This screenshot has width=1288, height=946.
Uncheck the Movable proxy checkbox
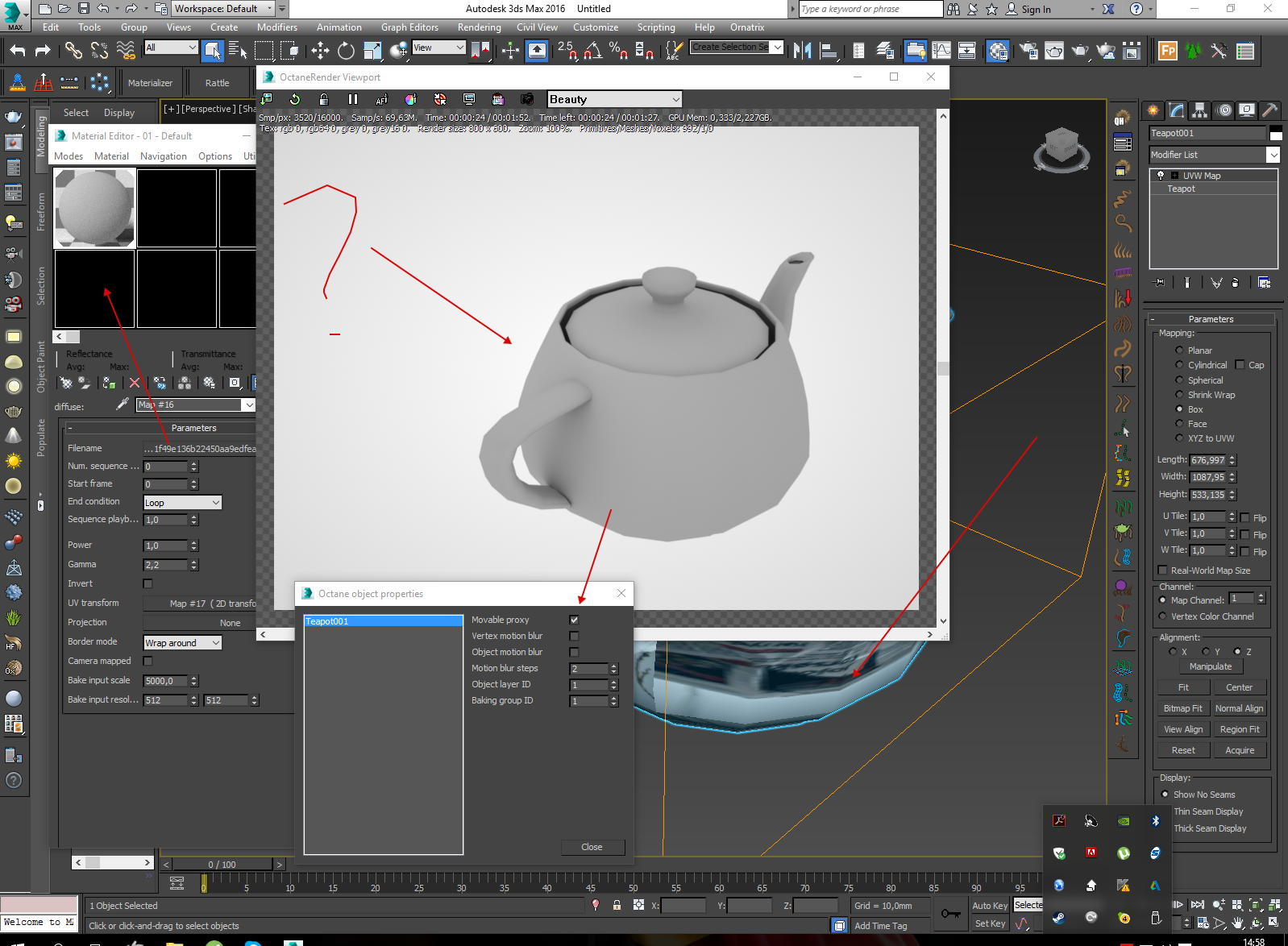(574, 620)
